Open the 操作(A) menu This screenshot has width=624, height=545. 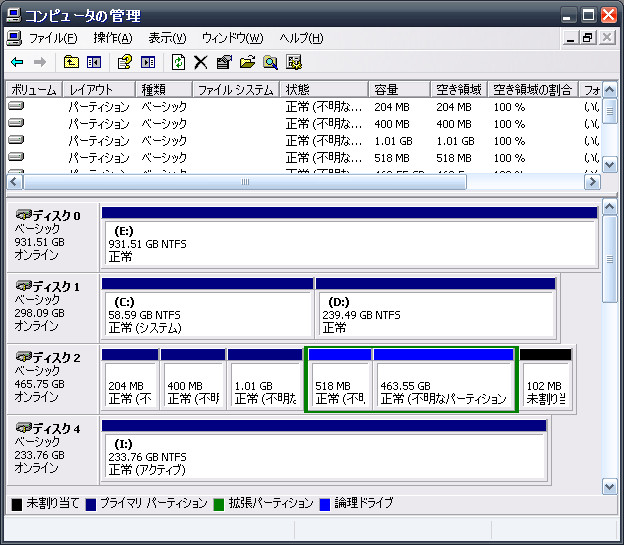tap(113, 38)
